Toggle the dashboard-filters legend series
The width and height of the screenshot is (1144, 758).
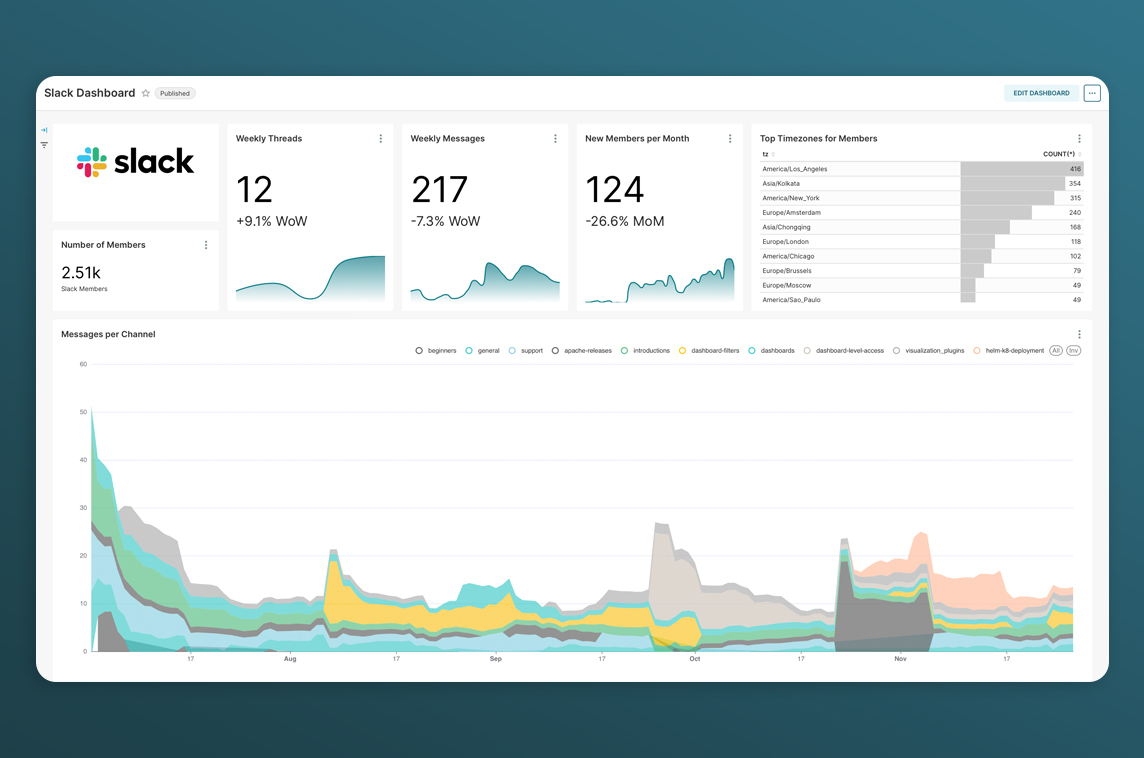click(x=708, y=351)
